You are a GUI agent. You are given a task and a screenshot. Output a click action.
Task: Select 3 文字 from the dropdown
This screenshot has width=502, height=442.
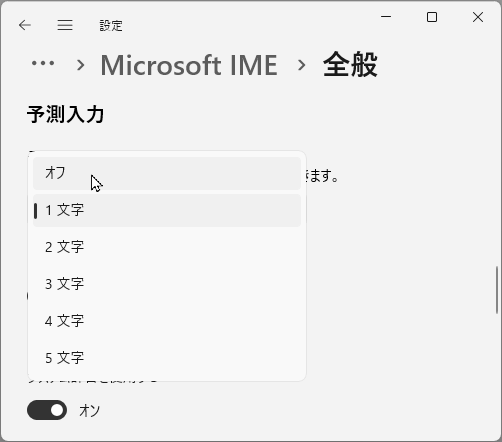click(167, 284)
